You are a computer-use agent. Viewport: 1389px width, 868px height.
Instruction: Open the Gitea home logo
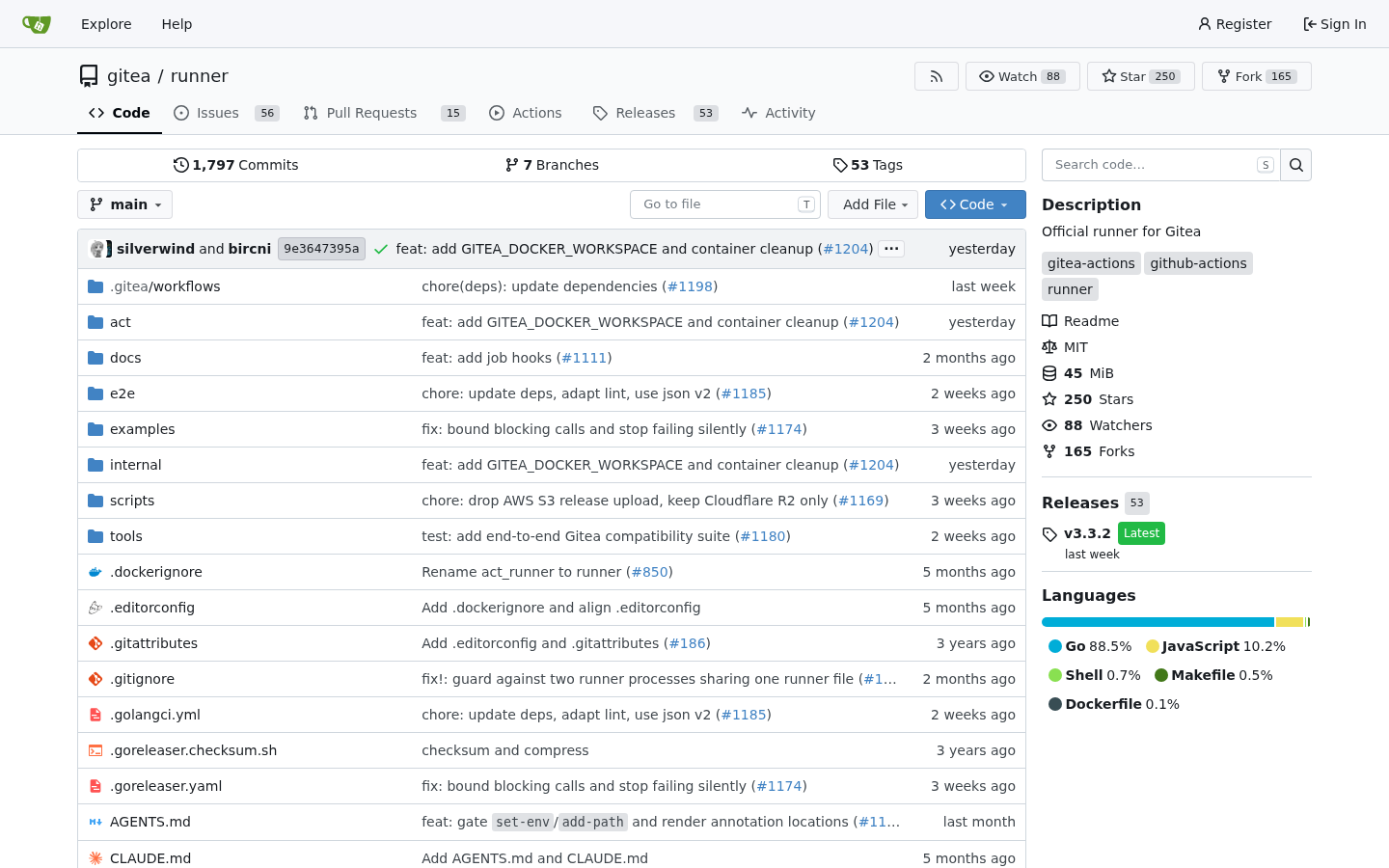pyautogui.click(x=37, y=24)
